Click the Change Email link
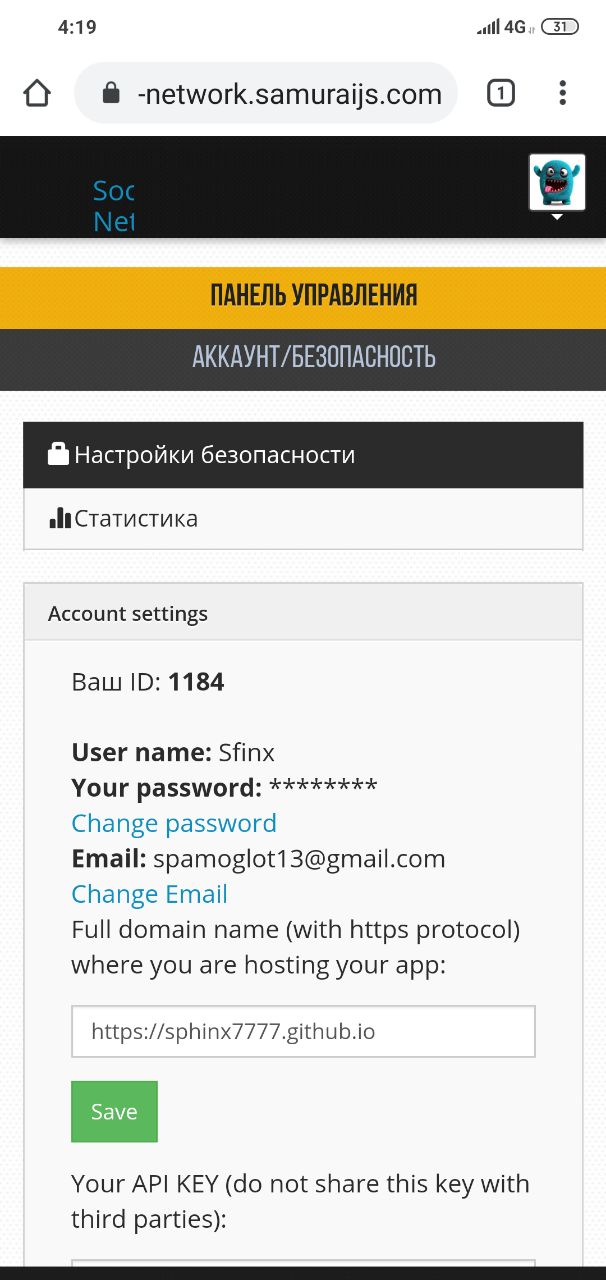 [x=150, y=894]
